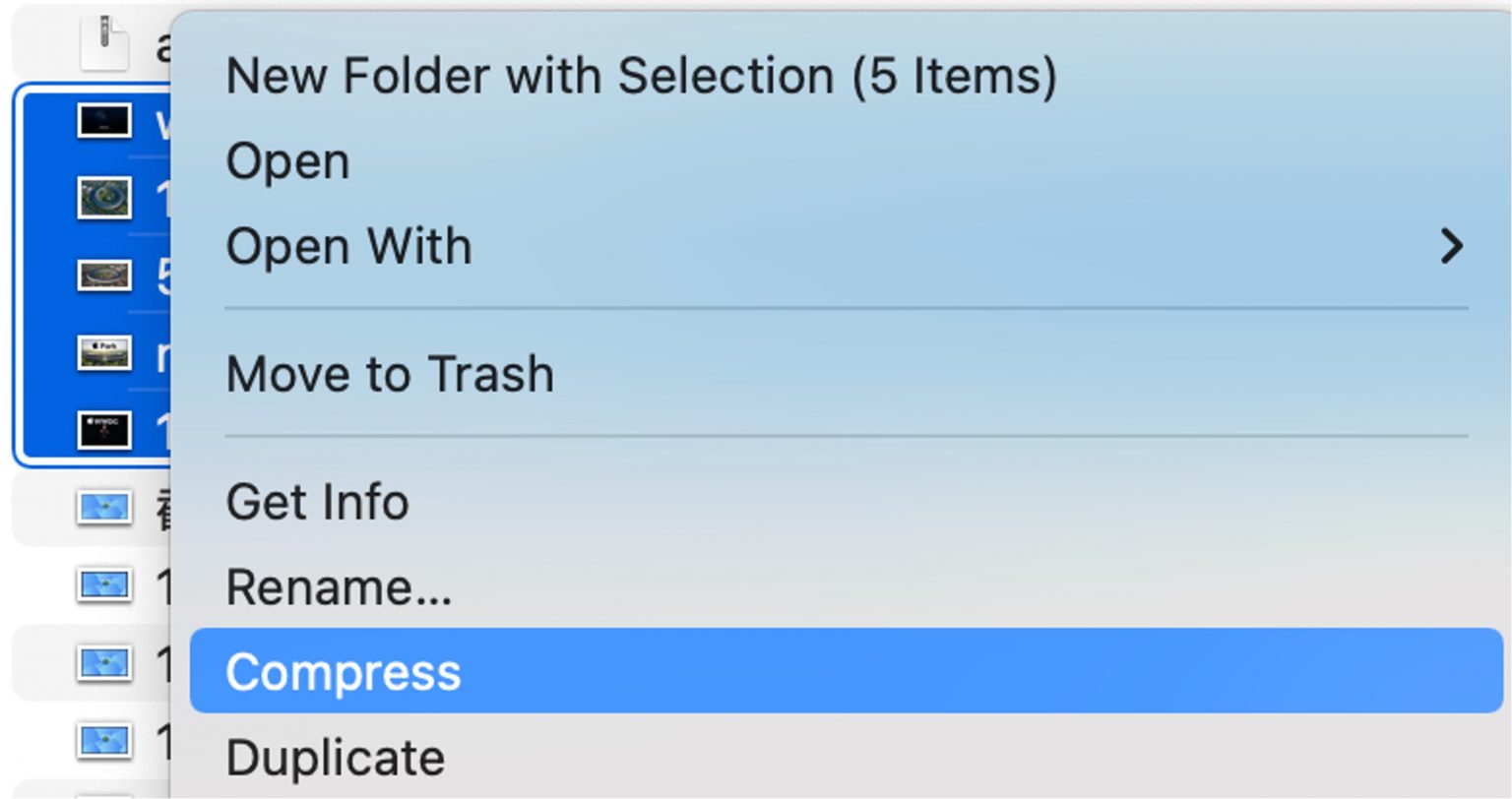Choose Move to Trash
Viewport: 1512px width, 799px height.
(x=390, y=374)
